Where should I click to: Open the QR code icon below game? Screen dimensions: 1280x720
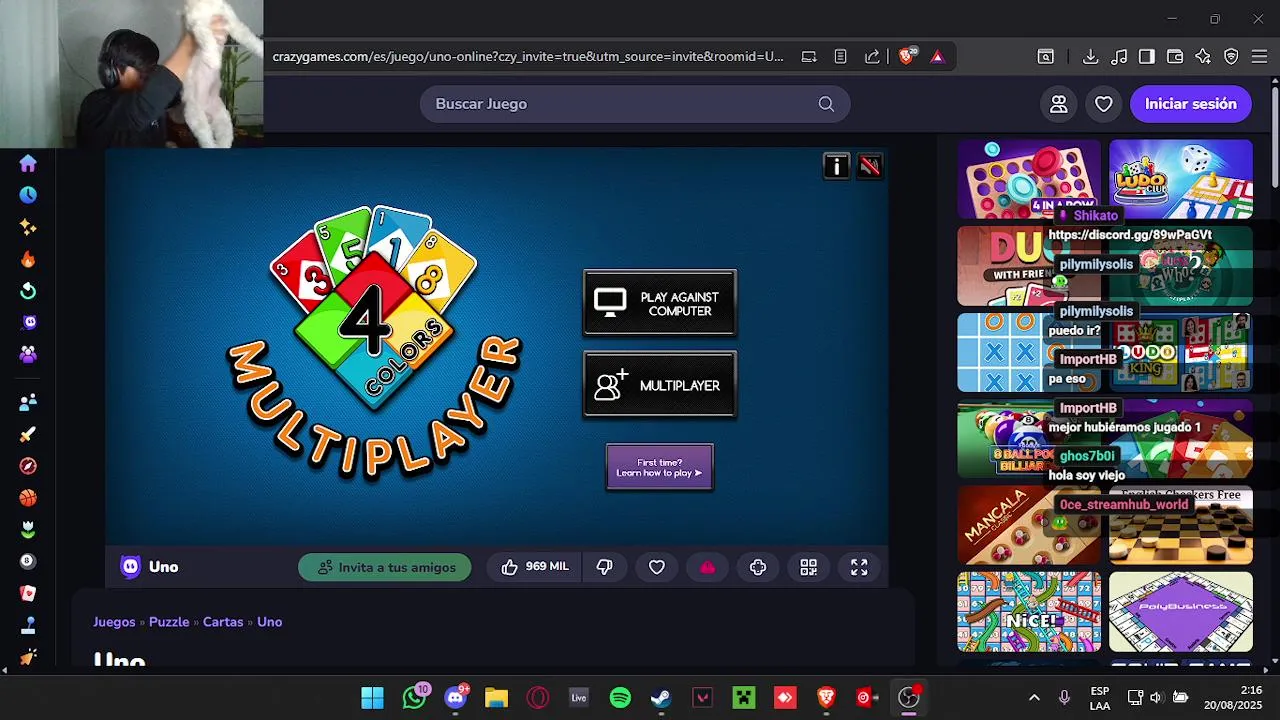808,567
